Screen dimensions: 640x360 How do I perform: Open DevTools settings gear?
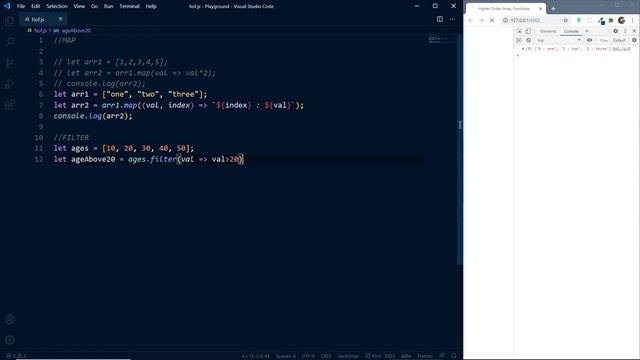[616, 31]
